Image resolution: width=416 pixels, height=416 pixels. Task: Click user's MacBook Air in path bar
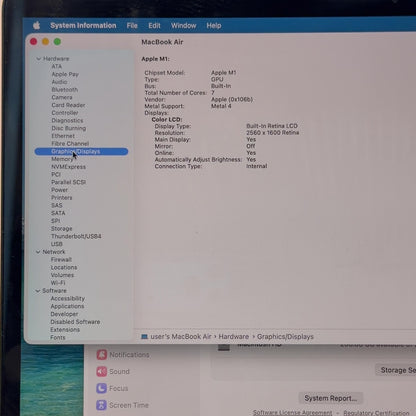[x=181, y=337]
